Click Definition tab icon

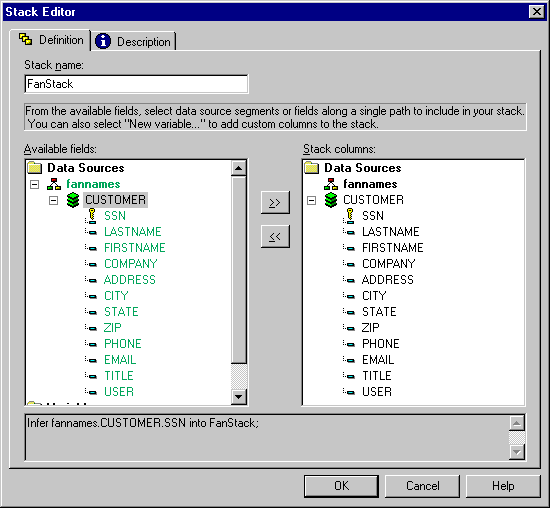point(25,39)
